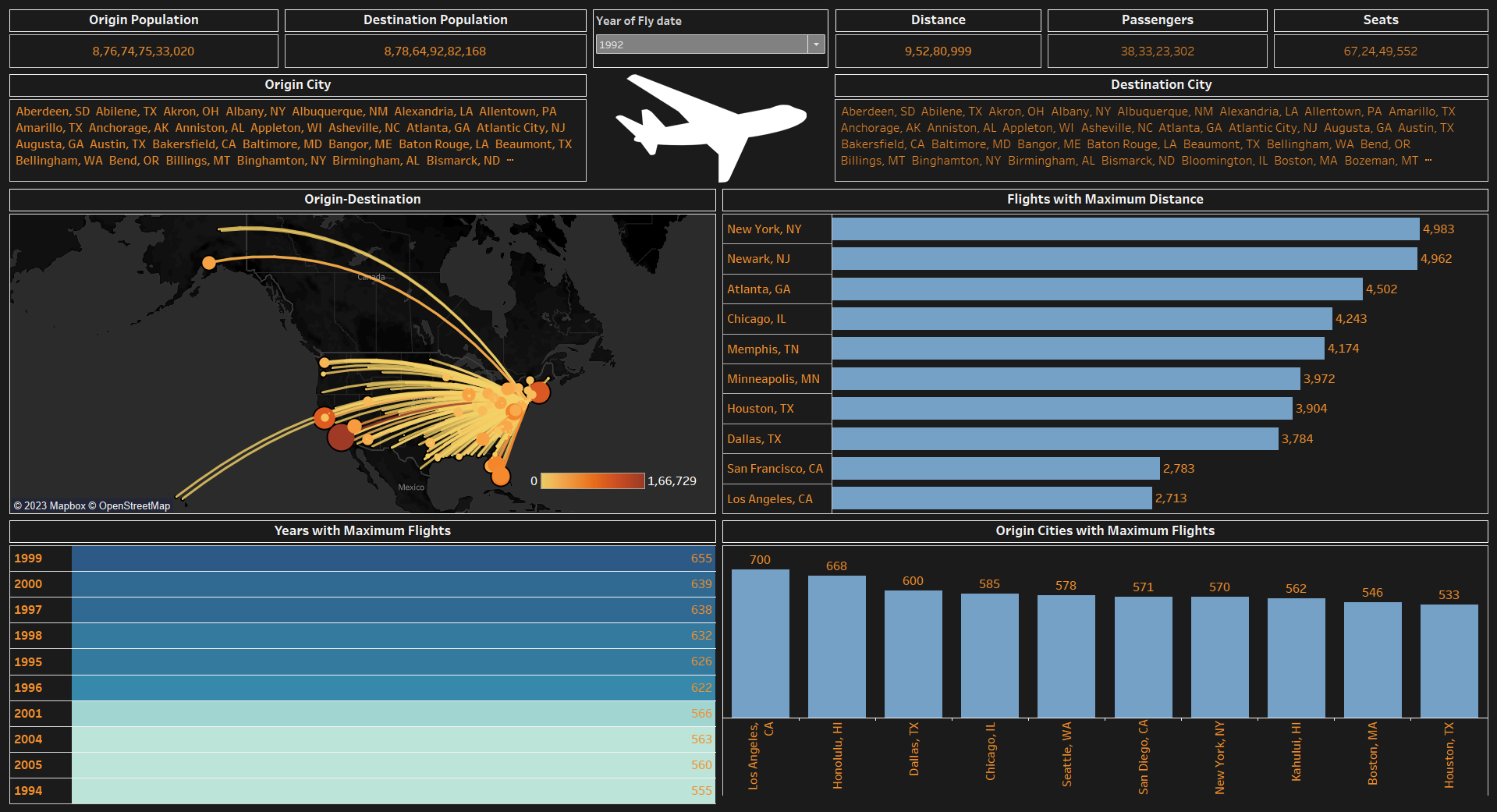
Task: Select the Houston, TX flights column
Action: [x=1449, y=660]
